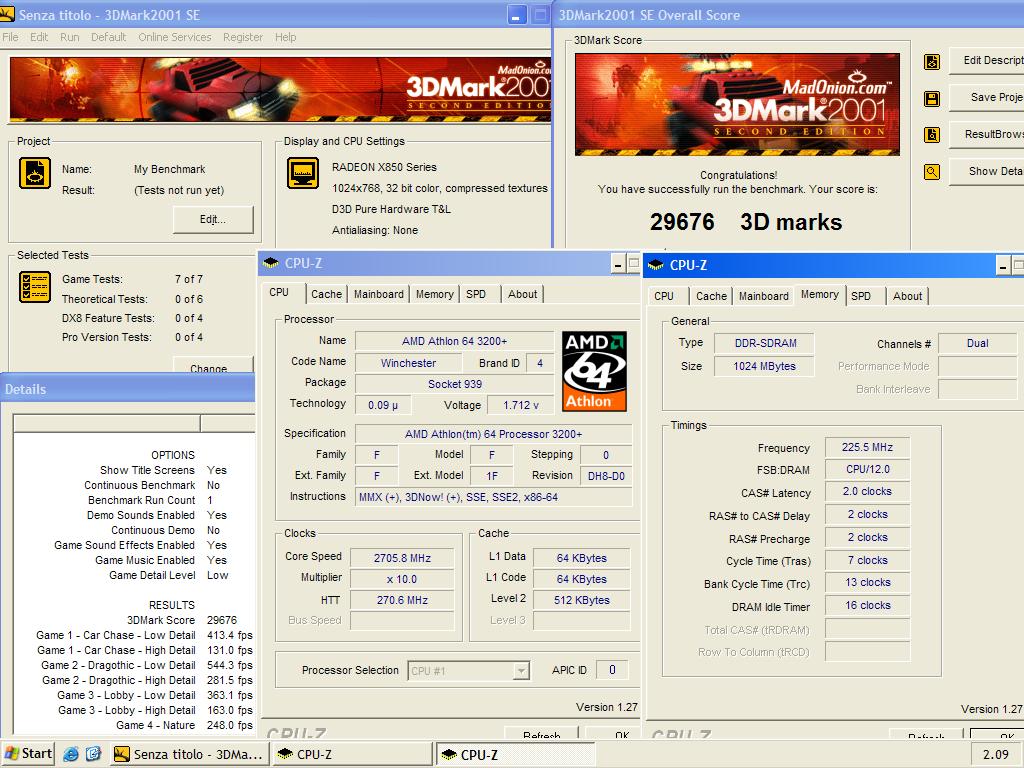Click the Save Project button

(986, 97)
